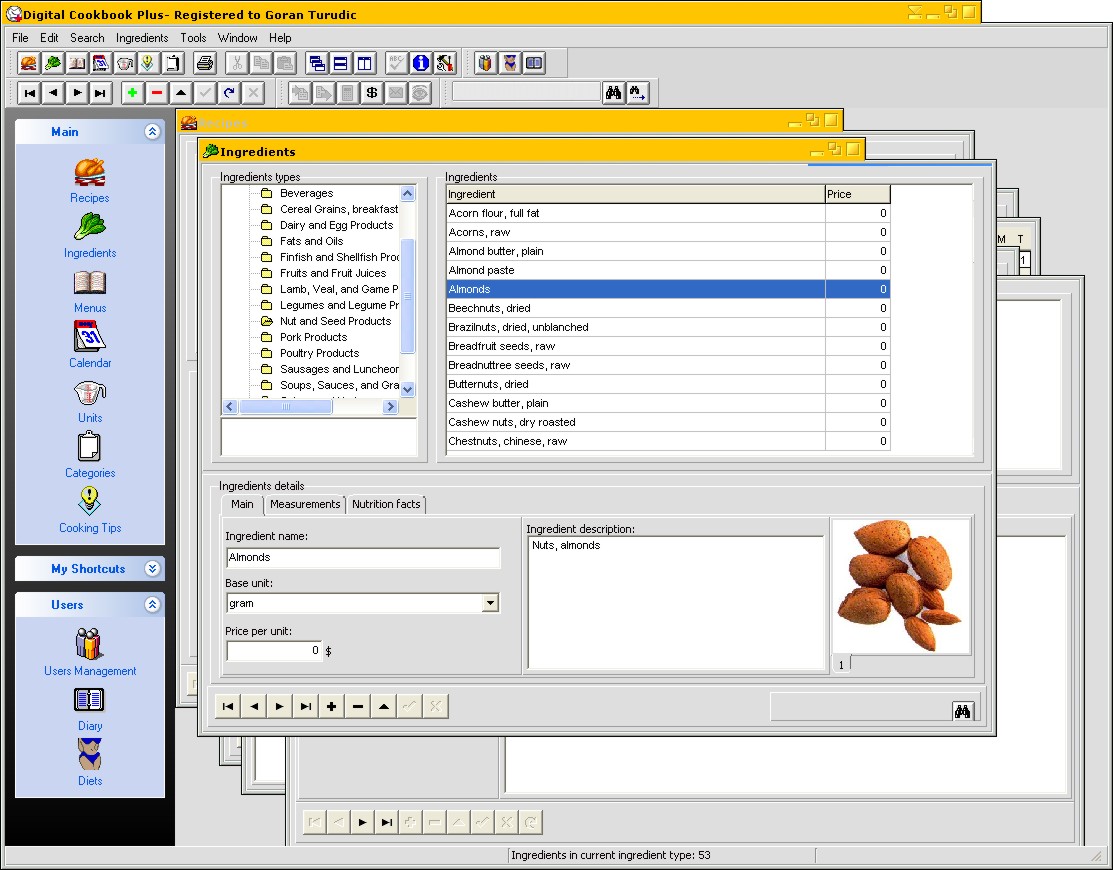Screen dimensions: 1113x870
Task: Open the Base unit dropdown
Action: coord(490,603)
